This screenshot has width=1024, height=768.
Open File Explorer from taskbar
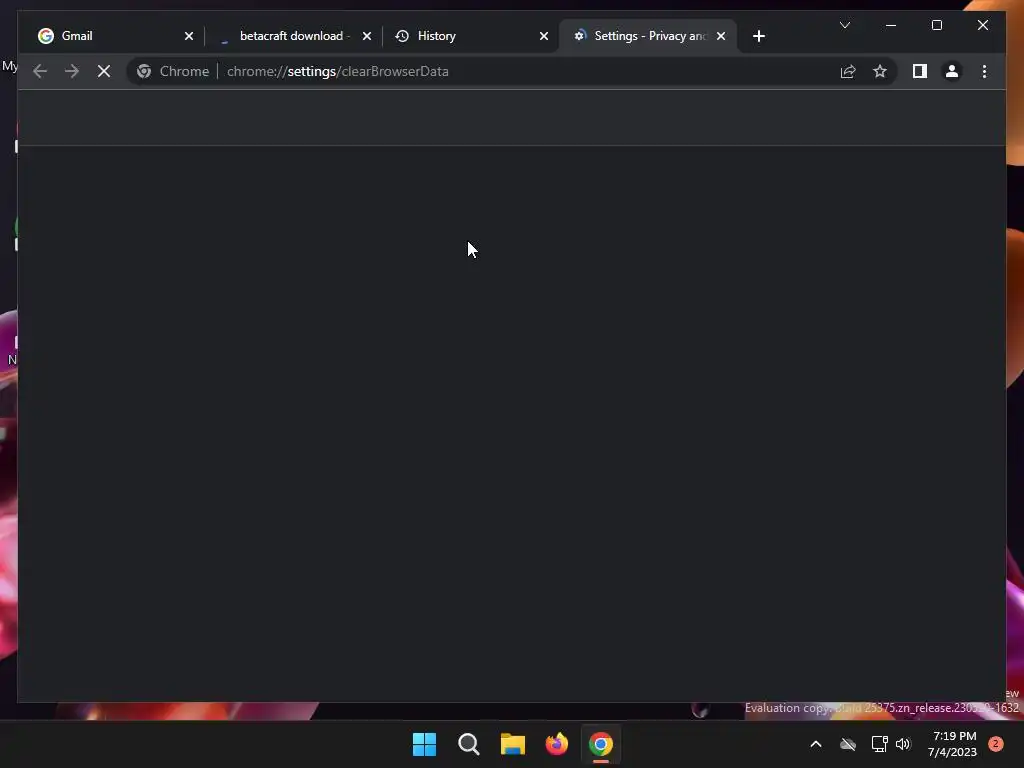[x=513, y=744]
